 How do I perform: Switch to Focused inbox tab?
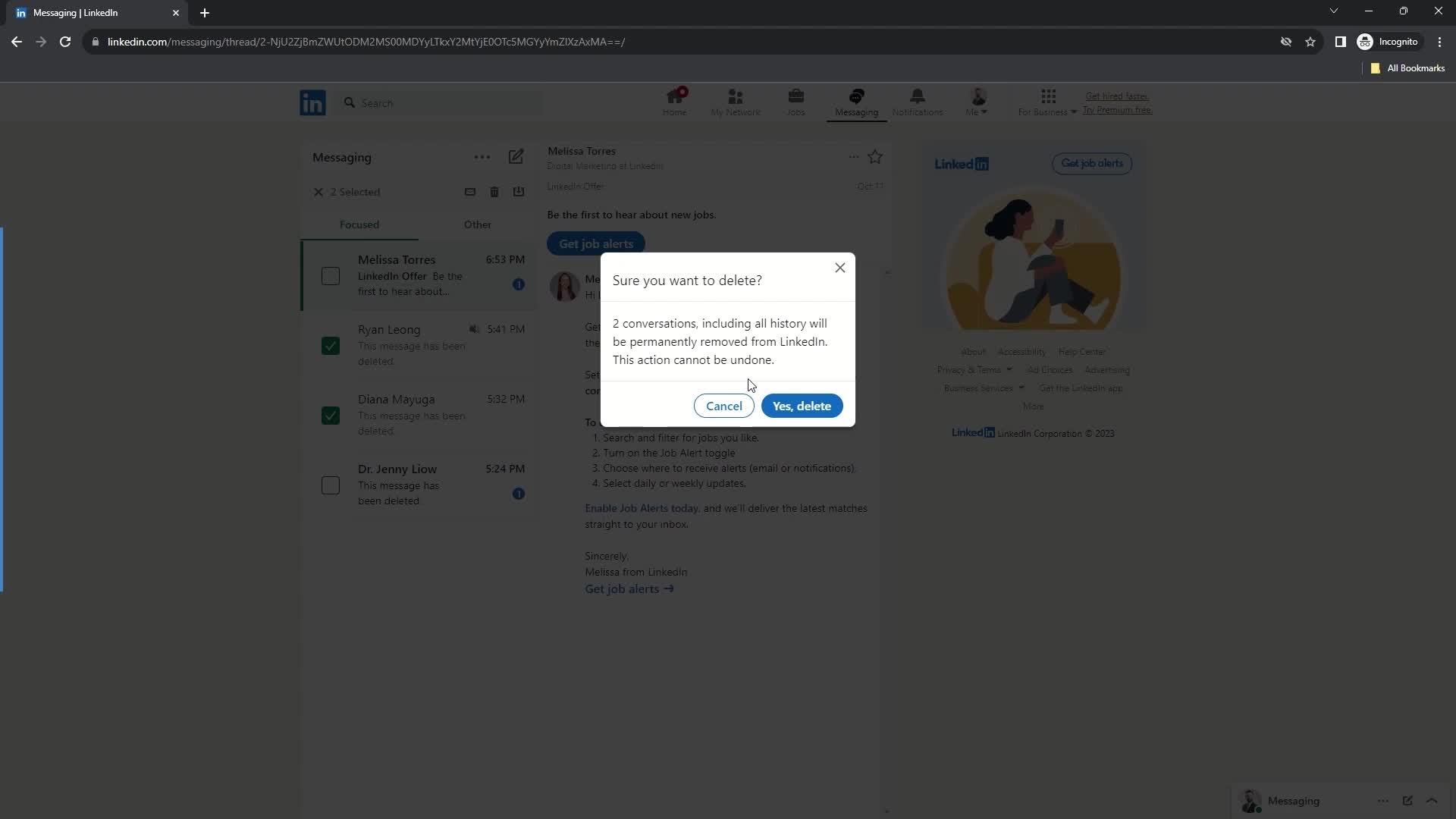tap(359, 224)
